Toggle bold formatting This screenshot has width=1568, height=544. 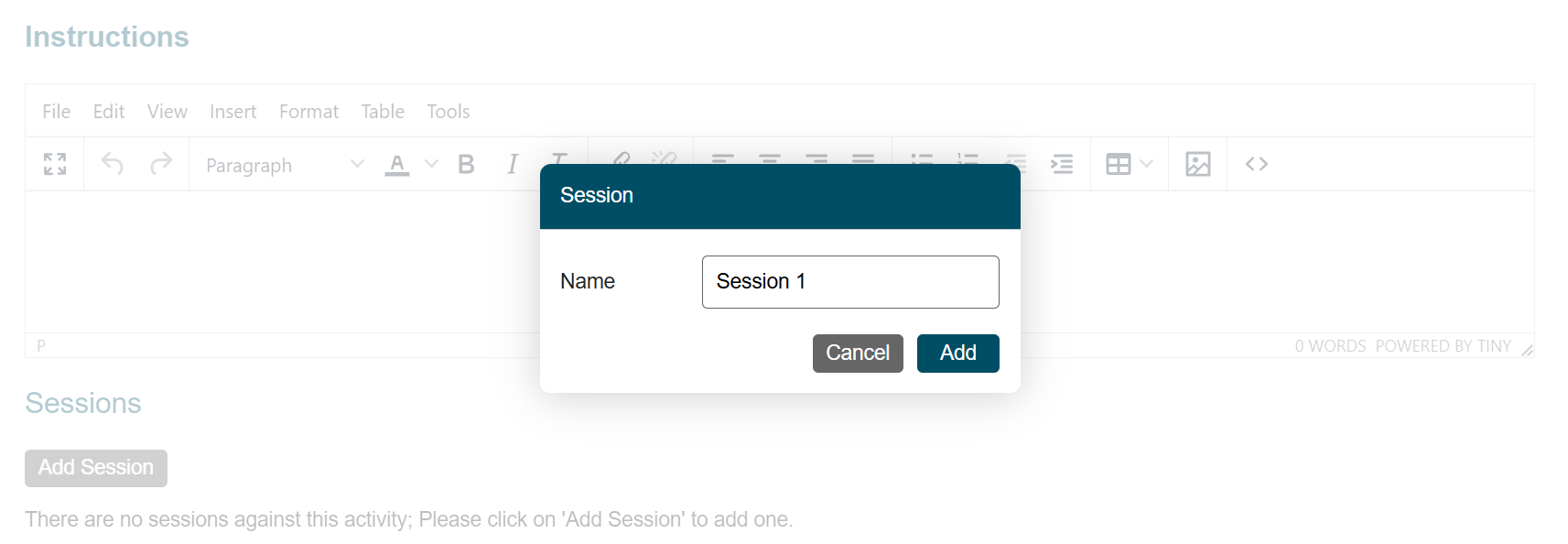pyautogui.click(x=466, y=164)
